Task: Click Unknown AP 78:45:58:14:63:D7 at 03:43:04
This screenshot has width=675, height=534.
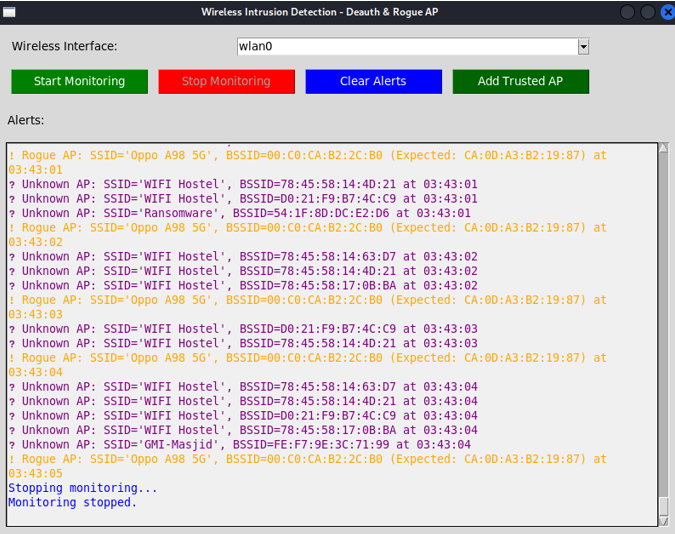Action: pos(243,387)
